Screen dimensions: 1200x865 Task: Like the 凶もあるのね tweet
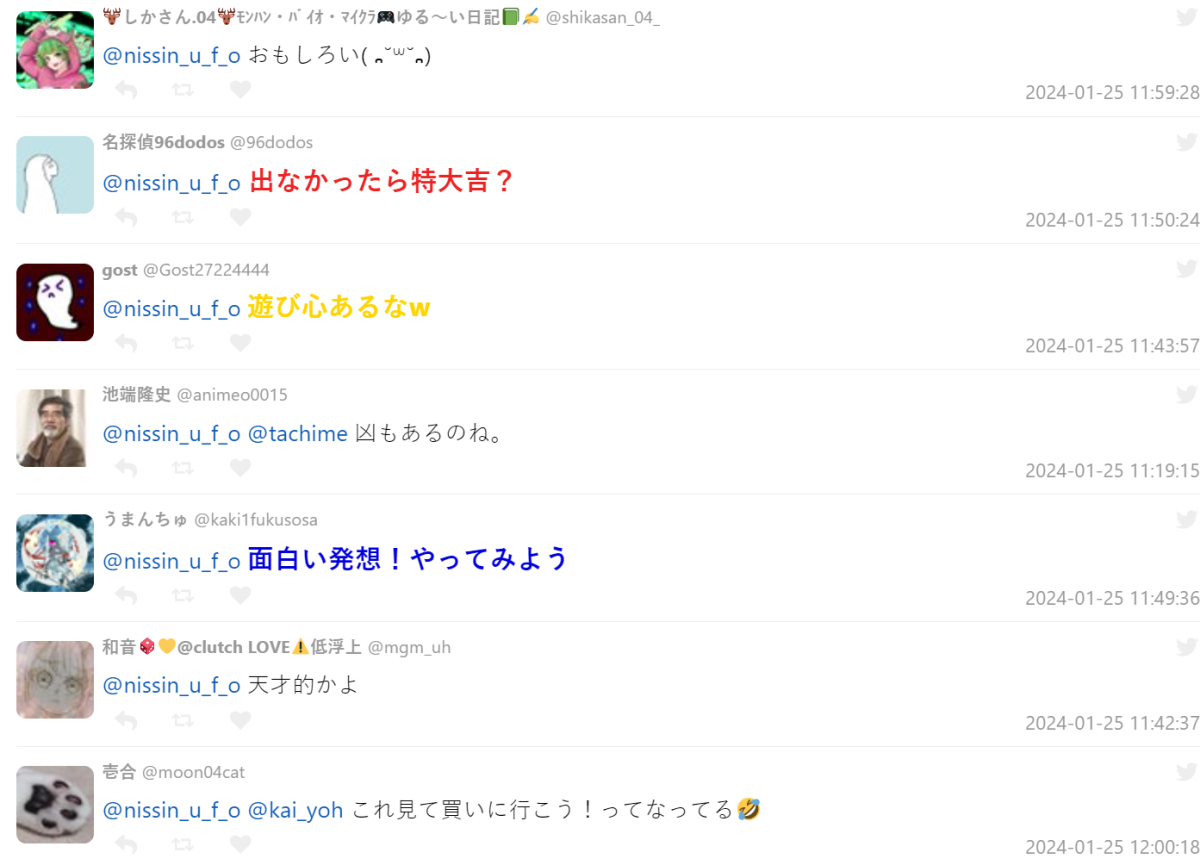click(x=240, y=468)
